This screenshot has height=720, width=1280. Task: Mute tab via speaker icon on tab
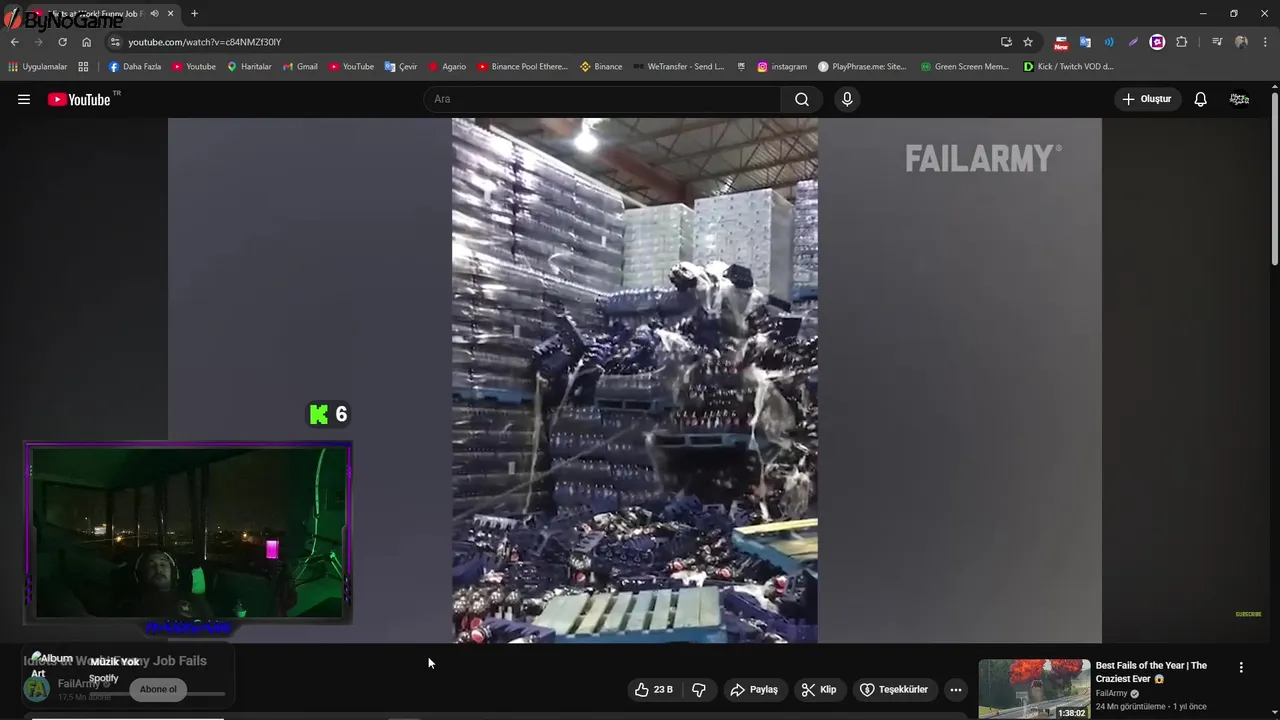154,14
